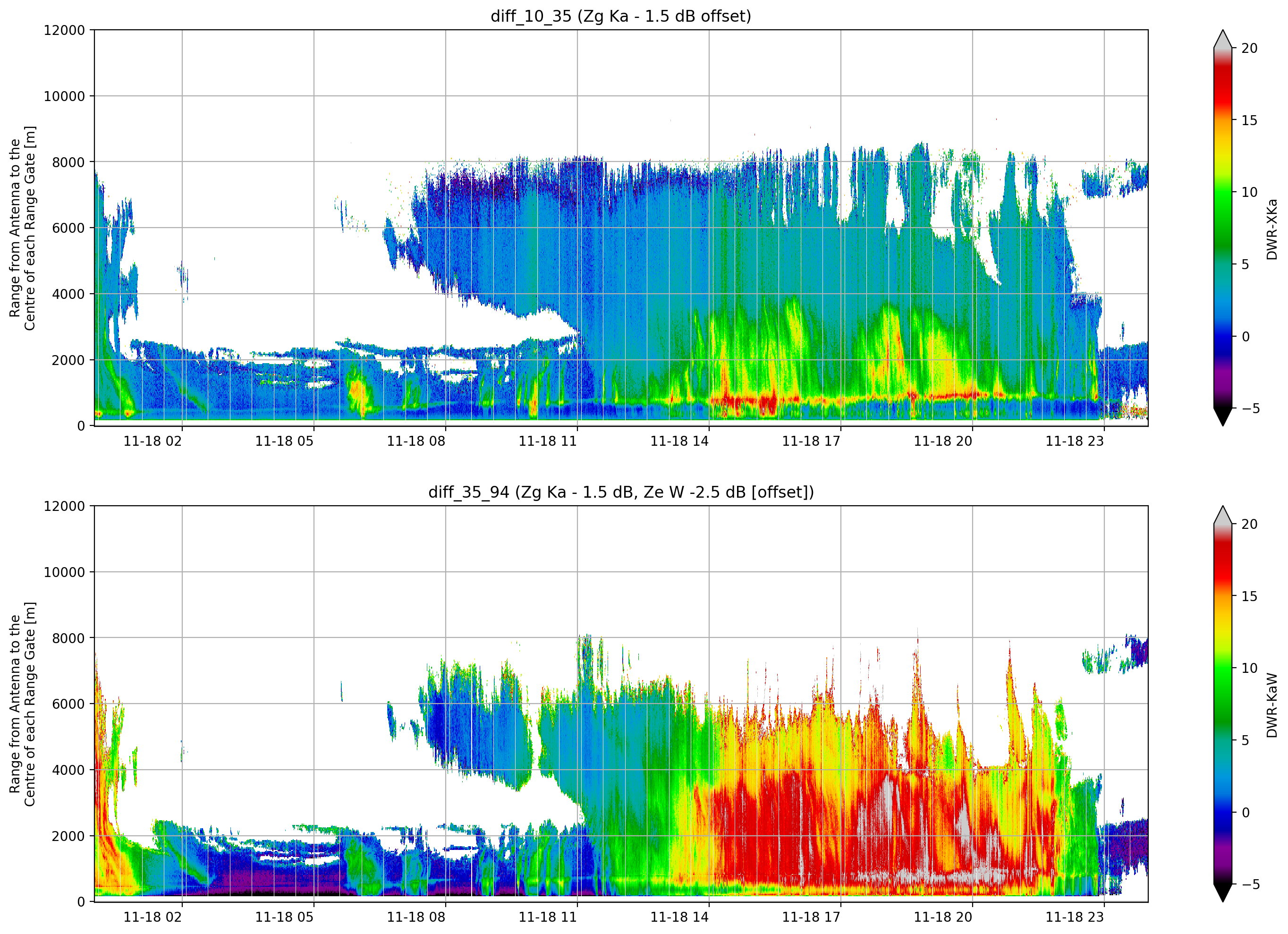Click the 11-18 08 label under bottom plot
The height and width of the screenshot is (934, 1288).
(x=416, y=917)
